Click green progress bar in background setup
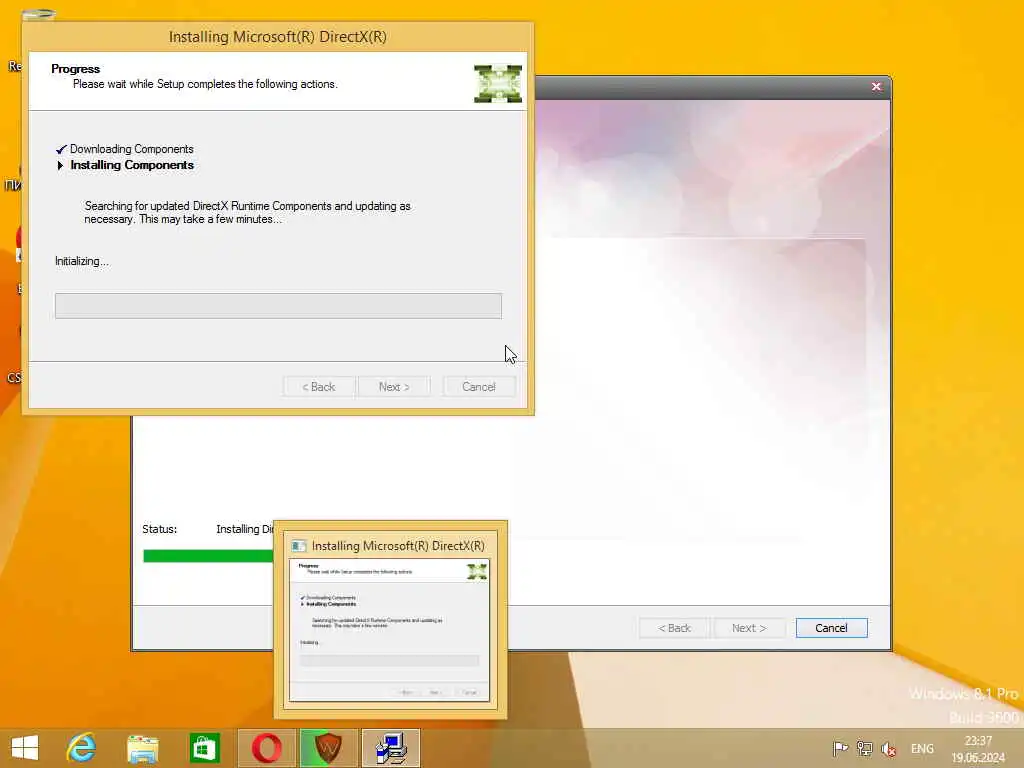The width and height of the screenshot is (1024, 768). 208,556
